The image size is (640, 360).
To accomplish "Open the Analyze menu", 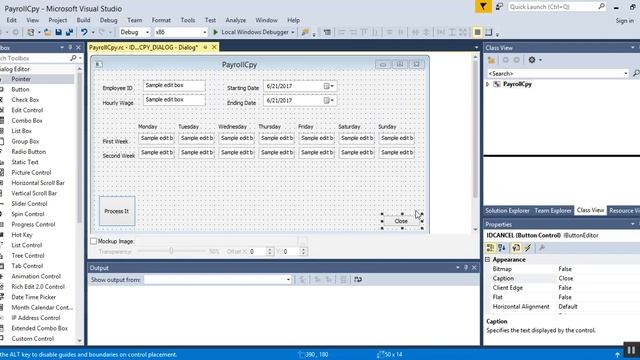I will 236,20.
